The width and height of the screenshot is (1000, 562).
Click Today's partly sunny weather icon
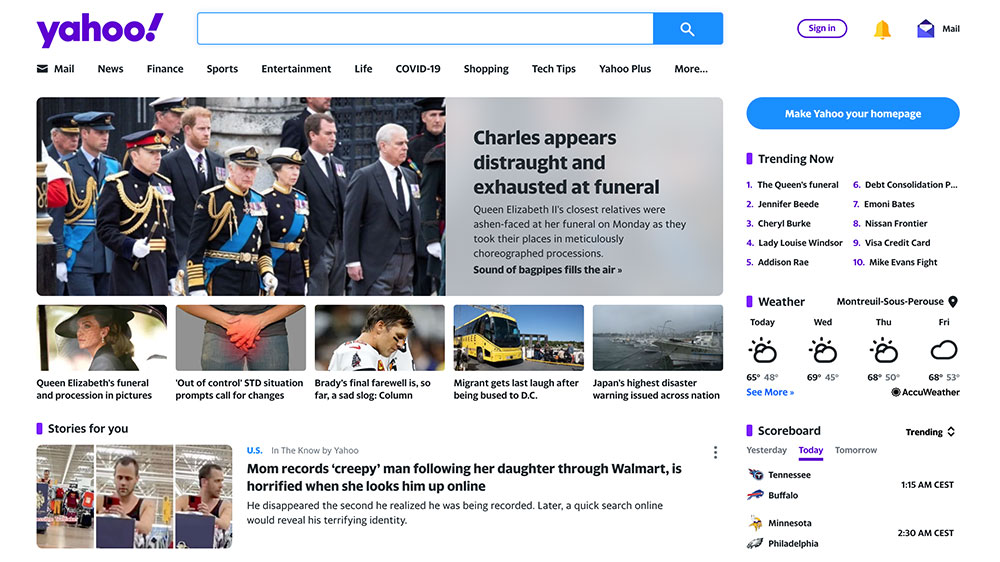click(x=762, y=350)
